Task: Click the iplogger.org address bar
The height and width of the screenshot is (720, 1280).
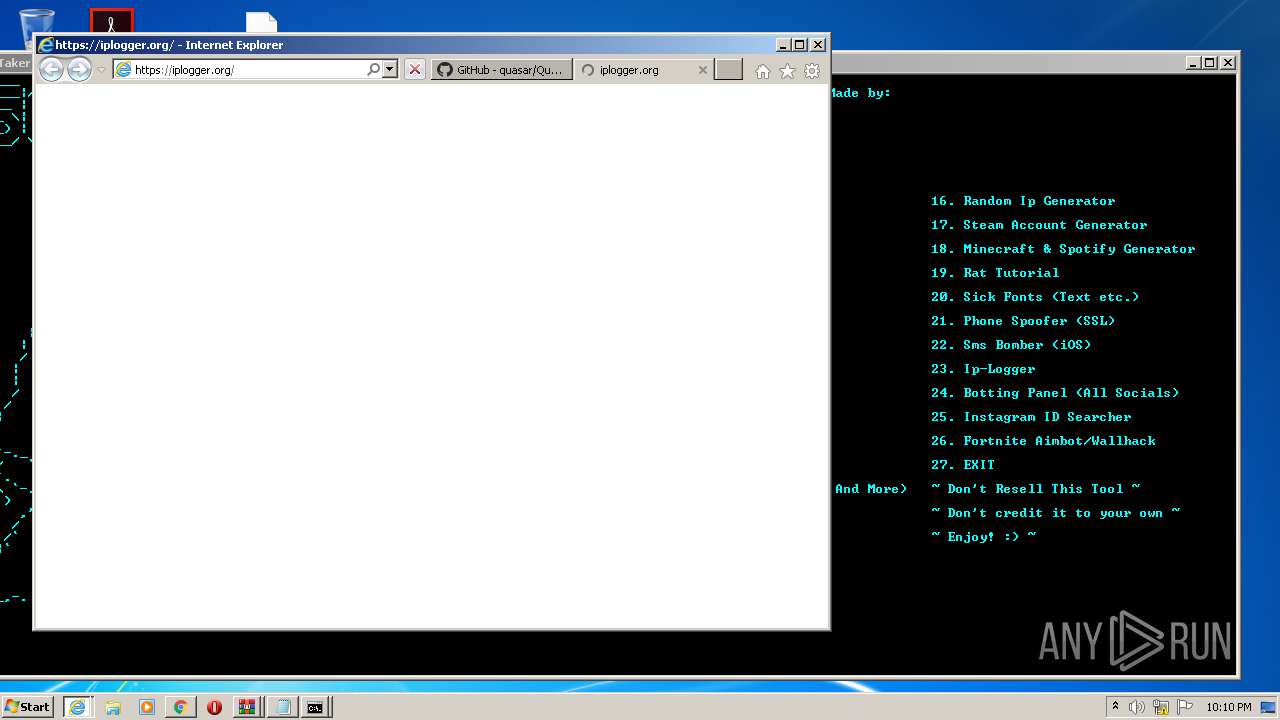Action: (x=248, y=70)
